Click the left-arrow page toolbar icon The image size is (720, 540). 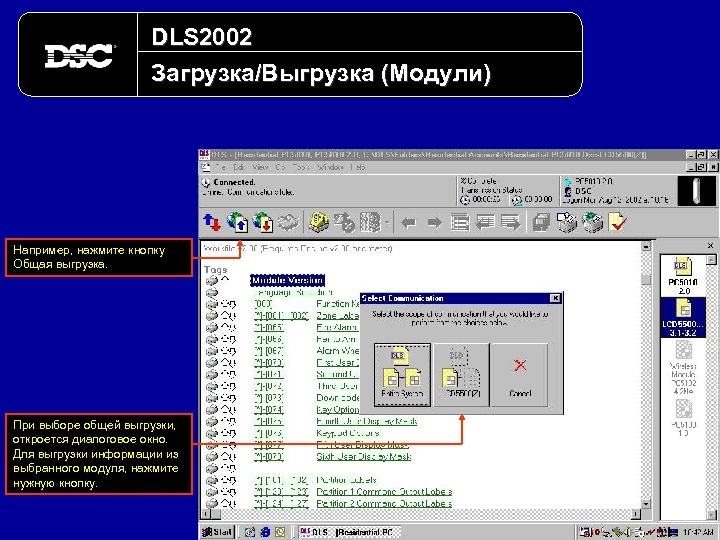click(x=485, y=223)
